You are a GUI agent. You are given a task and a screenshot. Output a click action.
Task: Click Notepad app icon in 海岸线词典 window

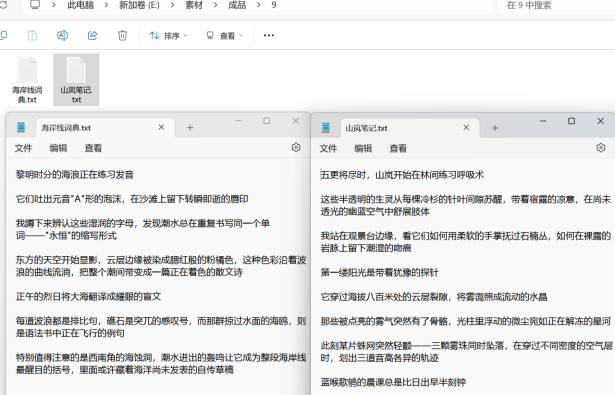[x=21, y=127]
